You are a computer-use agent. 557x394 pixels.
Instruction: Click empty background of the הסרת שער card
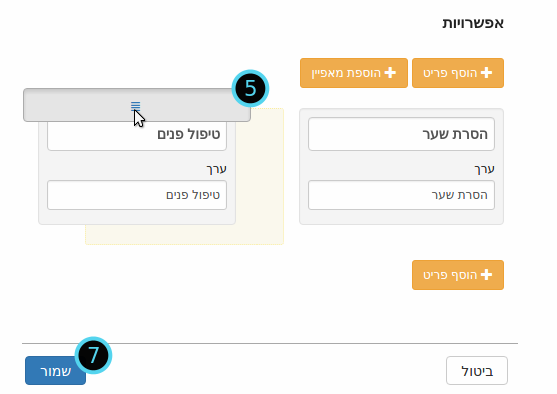tap(401, 217)
